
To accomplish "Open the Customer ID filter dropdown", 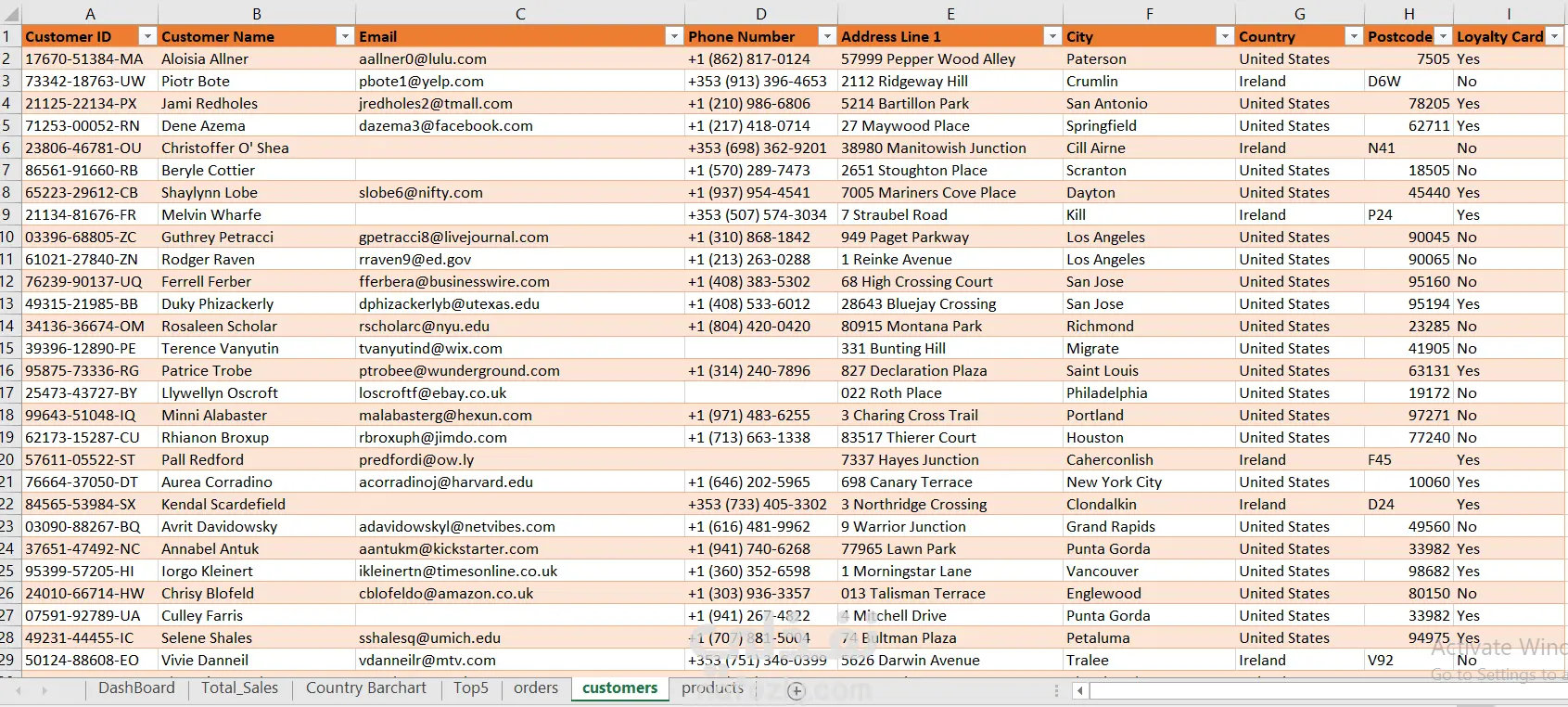I will pos(147,36).
